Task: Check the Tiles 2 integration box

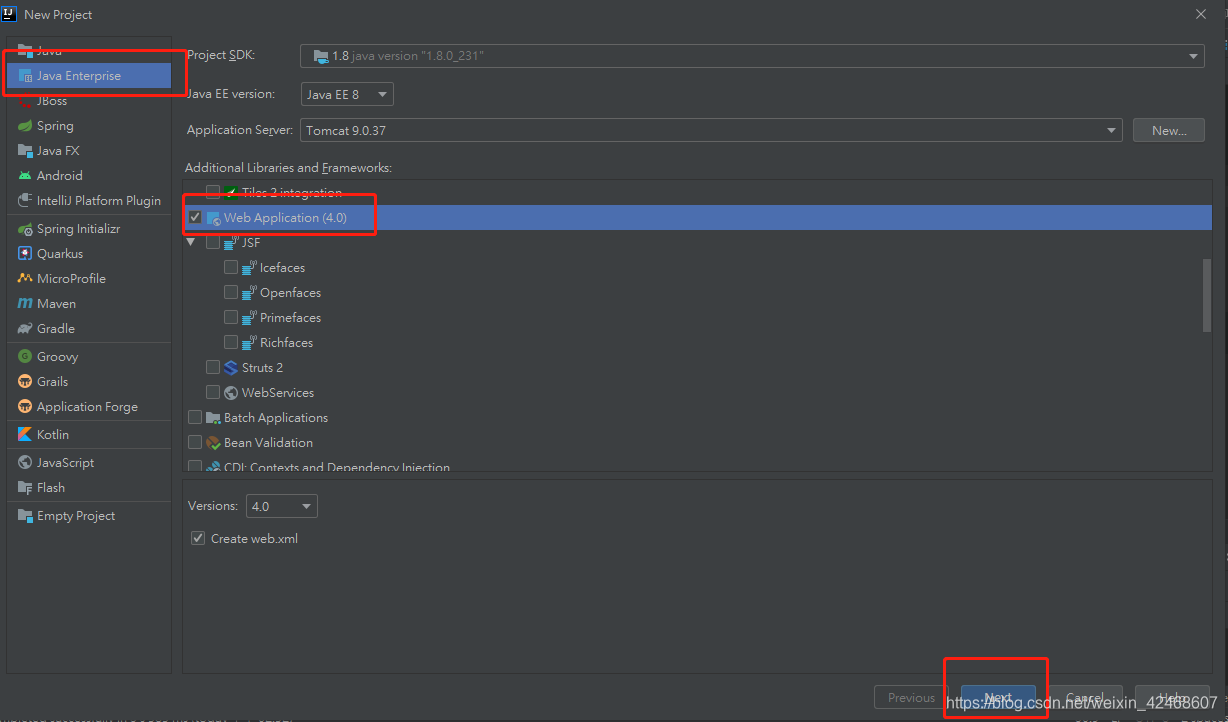Action: click(213, 193)
